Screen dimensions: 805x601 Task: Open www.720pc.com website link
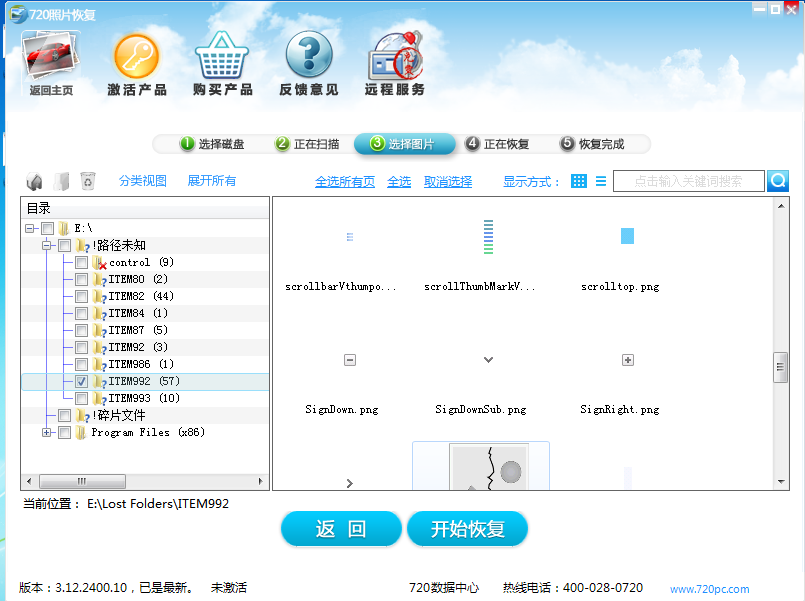pos(710,589)
